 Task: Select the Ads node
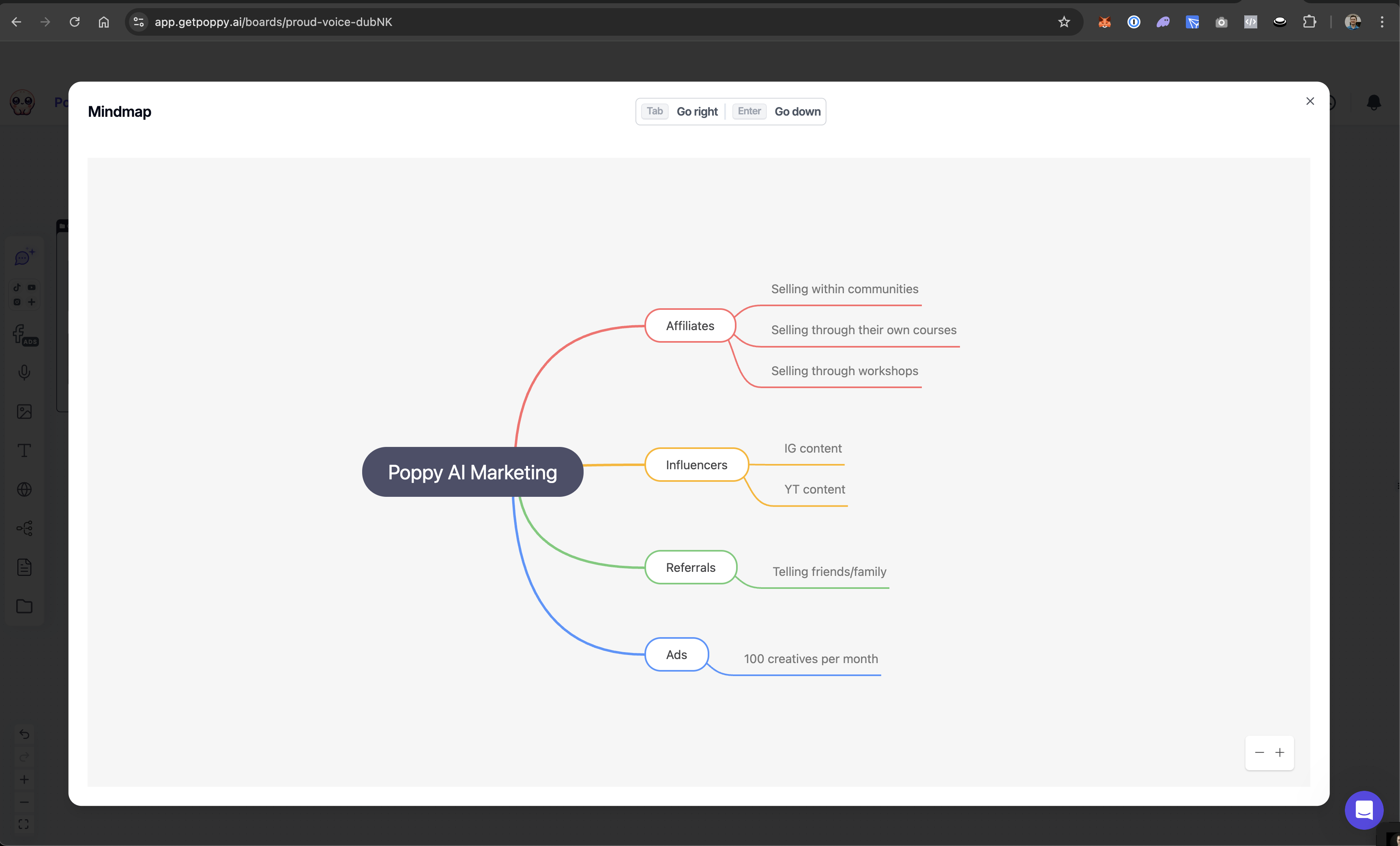tap(676, 655)
